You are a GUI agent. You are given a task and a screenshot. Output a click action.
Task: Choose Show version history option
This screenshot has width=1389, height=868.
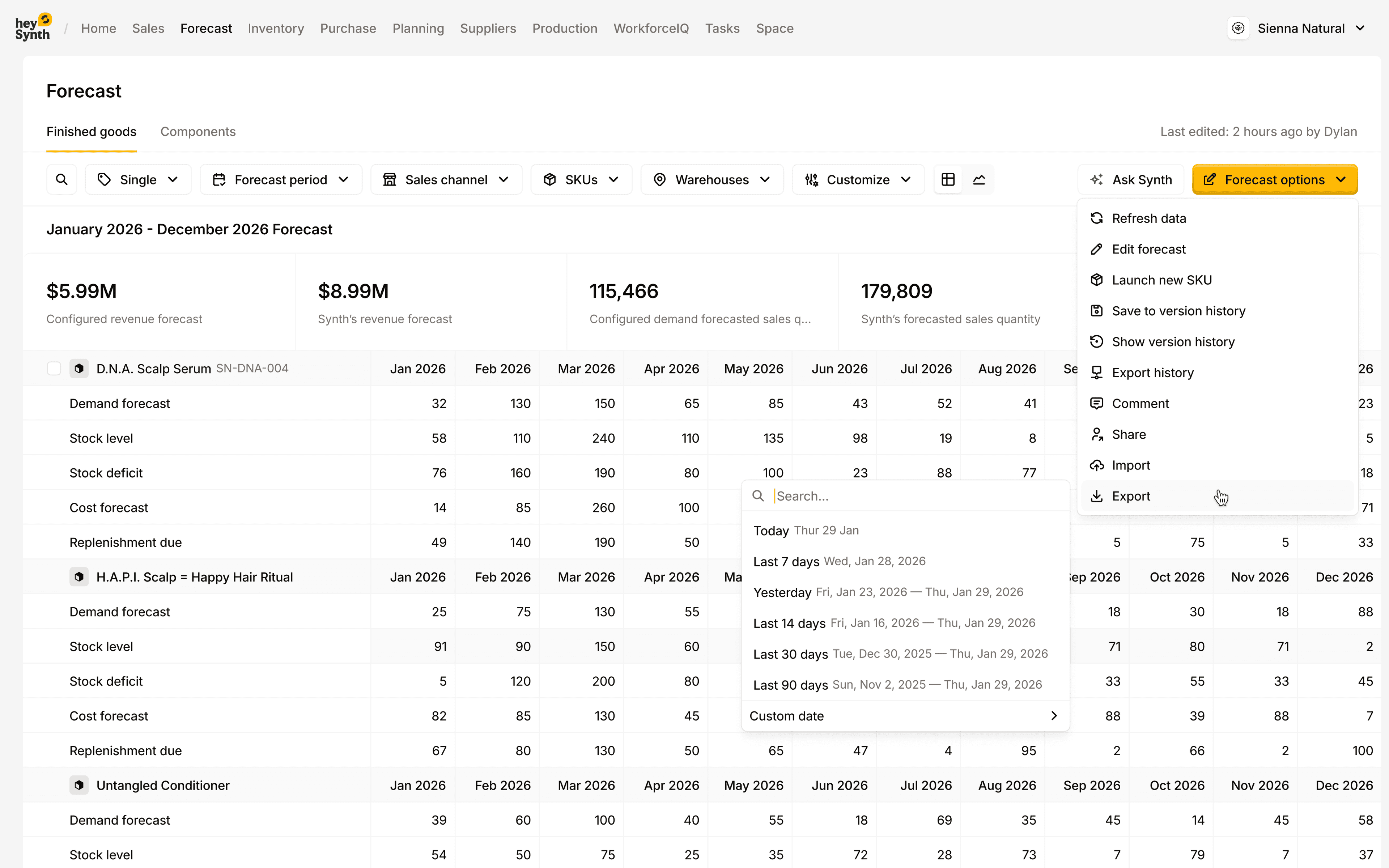tap(1173, 341)
